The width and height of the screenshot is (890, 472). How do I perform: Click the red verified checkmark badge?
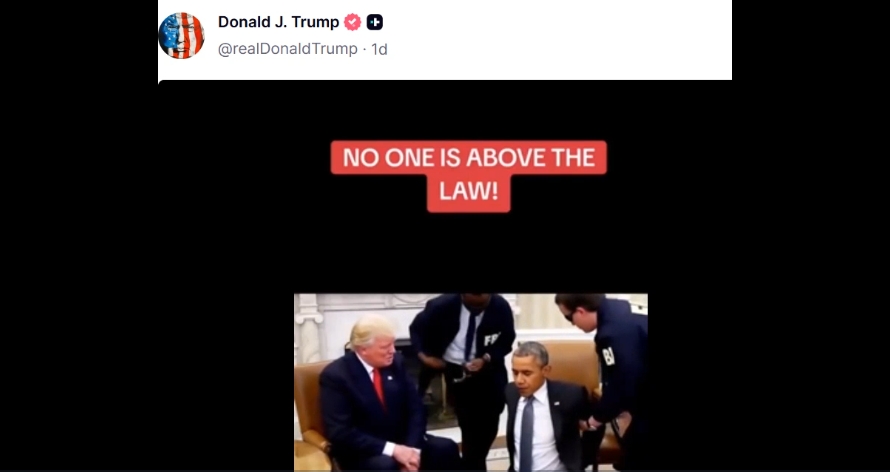[x=352, y=22]
